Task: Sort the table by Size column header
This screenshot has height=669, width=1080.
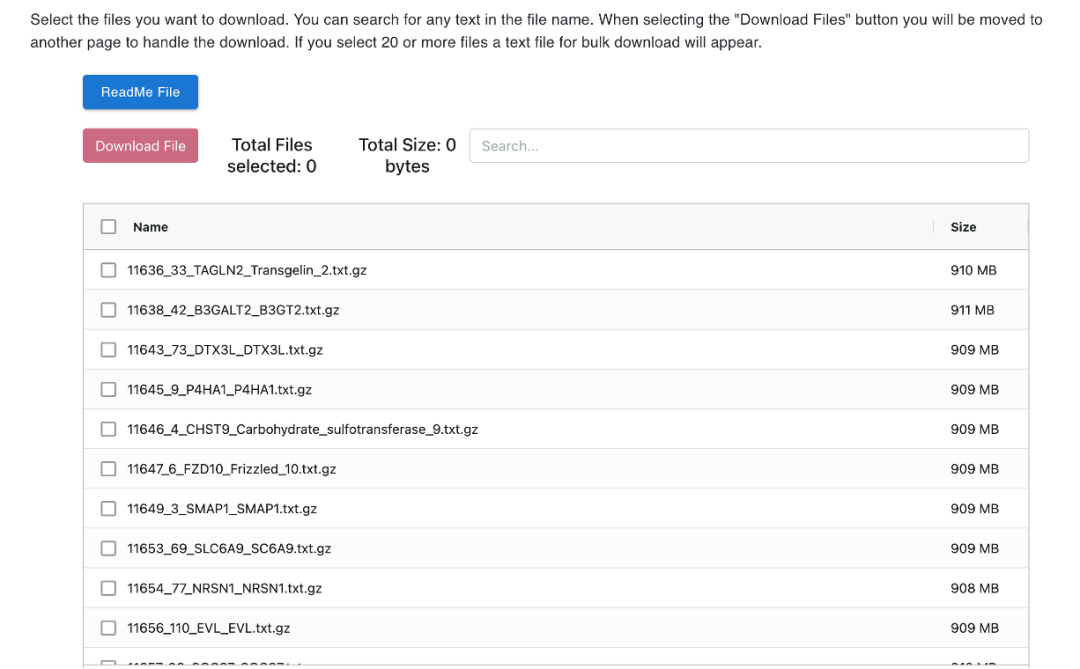Action: click(963, 227)
